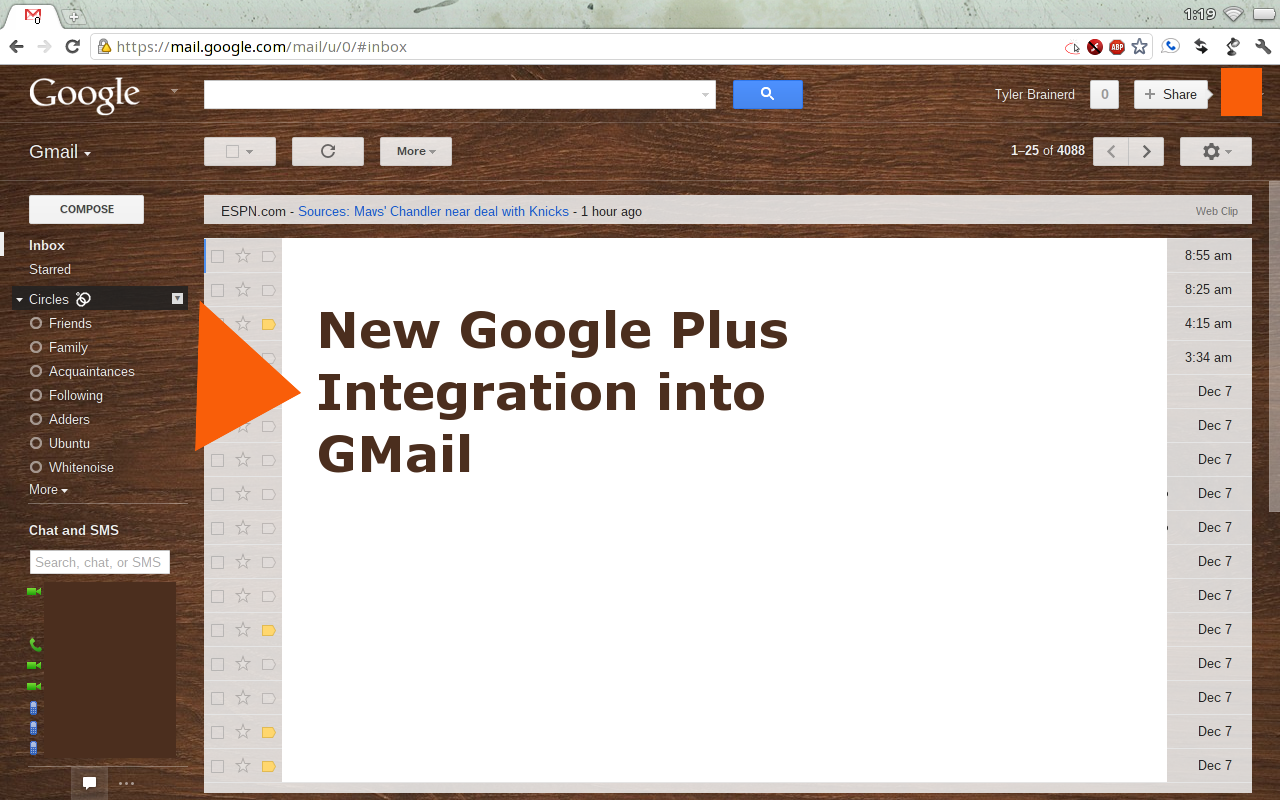Open the notifications count 0 button
This screenshot has width=1280, height=800.
1104,94
